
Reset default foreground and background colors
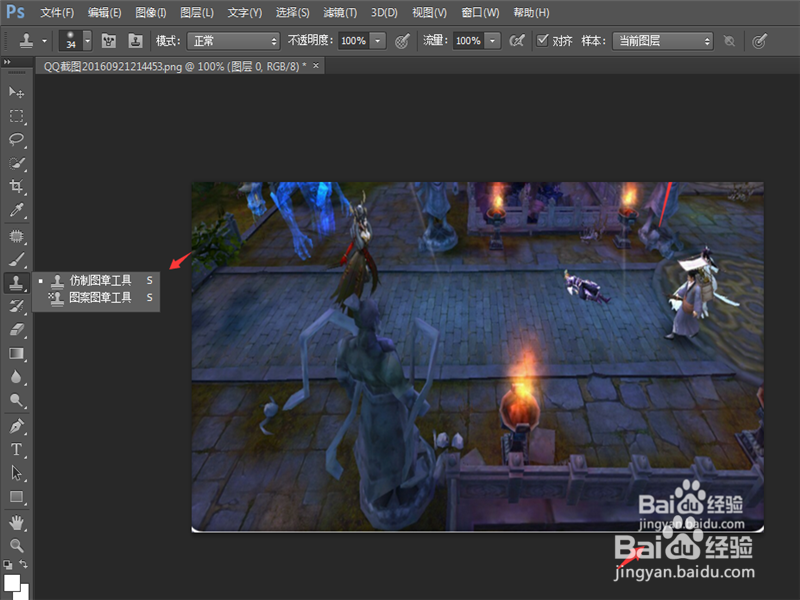pos(8,564)
